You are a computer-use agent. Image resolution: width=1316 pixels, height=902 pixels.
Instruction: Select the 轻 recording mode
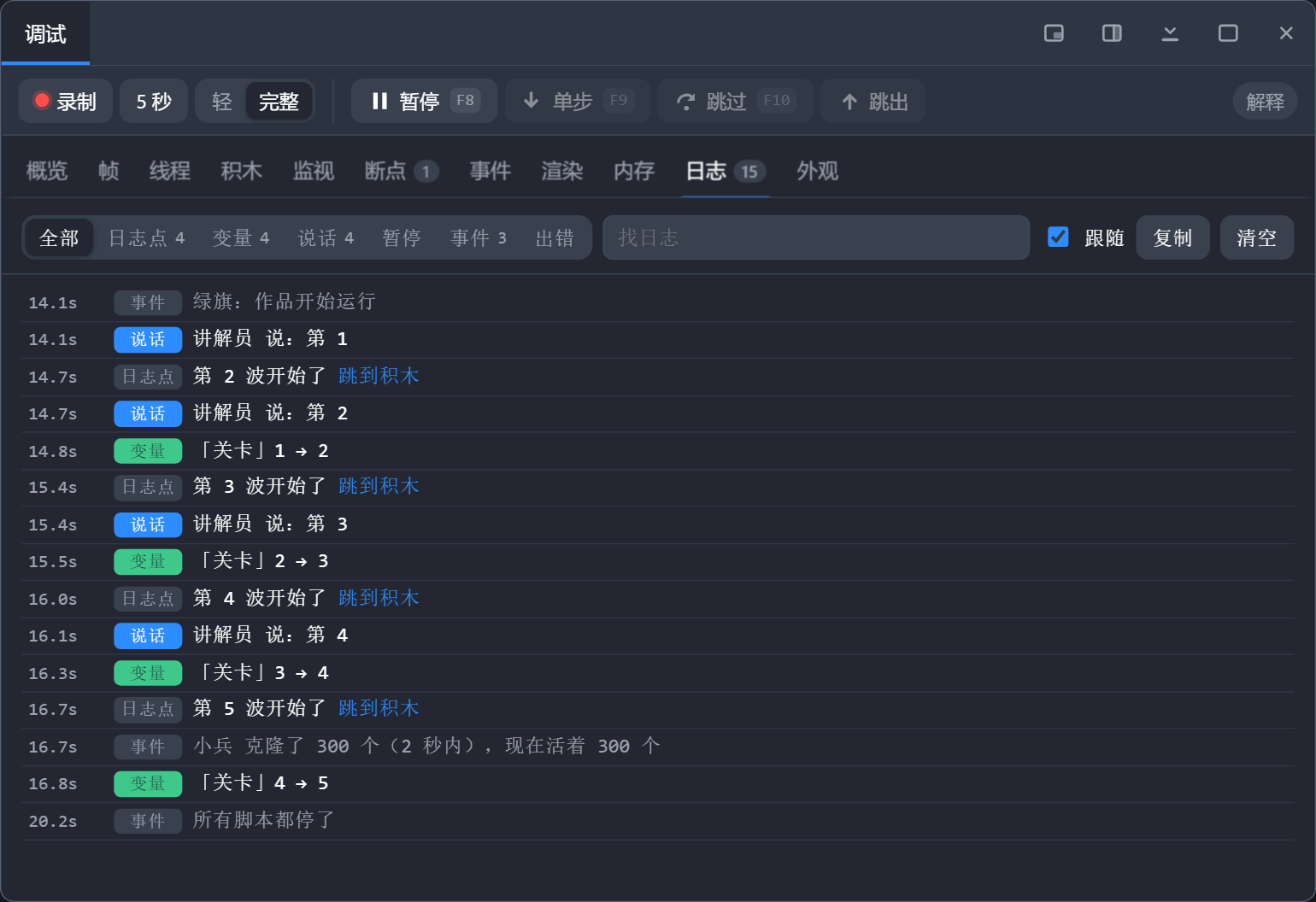click(x=222, y=102)
